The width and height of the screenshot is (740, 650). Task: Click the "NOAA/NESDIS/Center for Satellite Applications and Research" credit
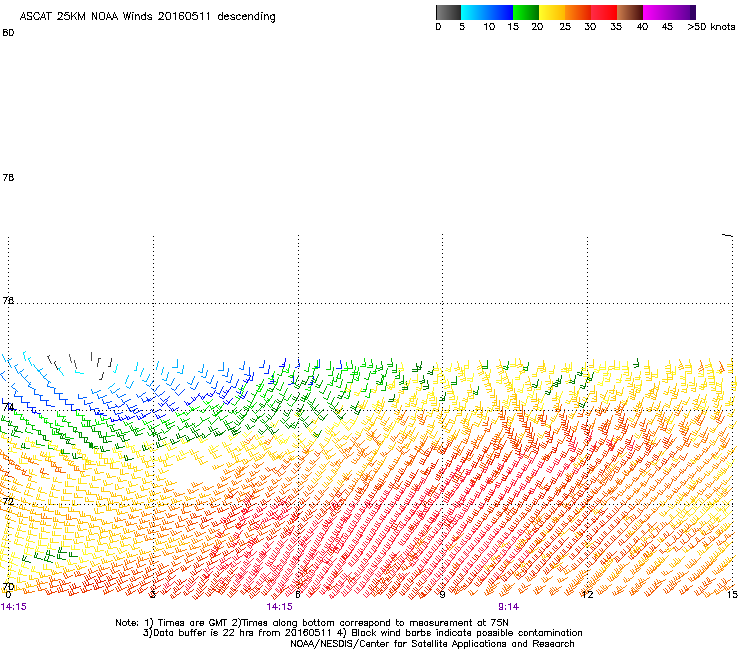coord(432,644)
